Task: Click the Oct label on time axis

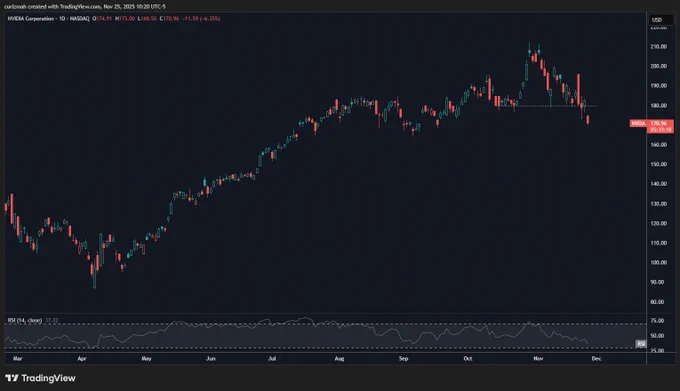Action: click(x=468, y=358)
